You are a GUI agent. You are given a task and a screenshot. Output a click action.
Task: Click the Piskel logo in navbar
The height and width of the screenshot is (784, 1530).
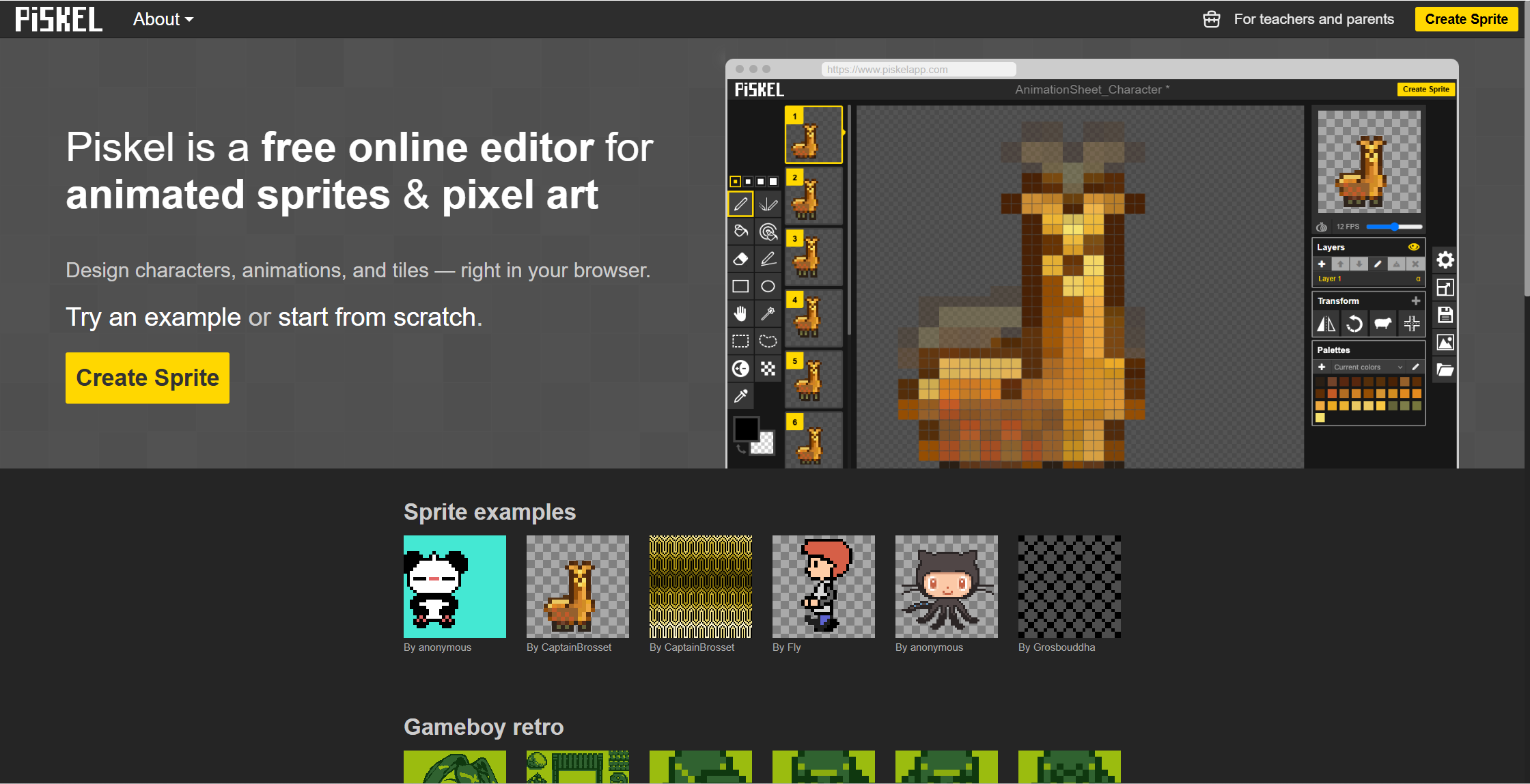tap(59, 19)
